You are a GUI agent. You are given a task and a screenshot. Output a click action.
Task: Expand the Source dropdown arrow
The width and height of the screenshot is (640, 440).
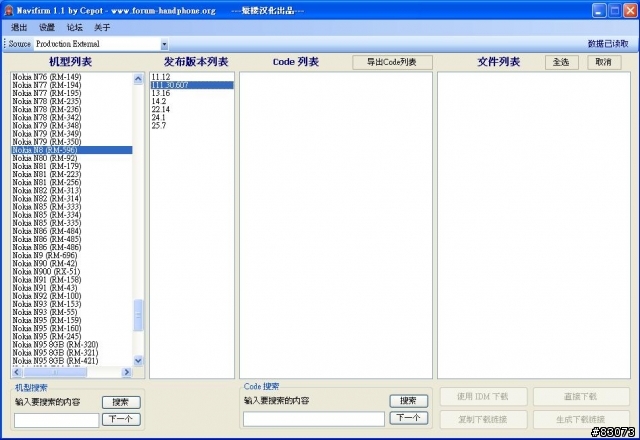164,44
